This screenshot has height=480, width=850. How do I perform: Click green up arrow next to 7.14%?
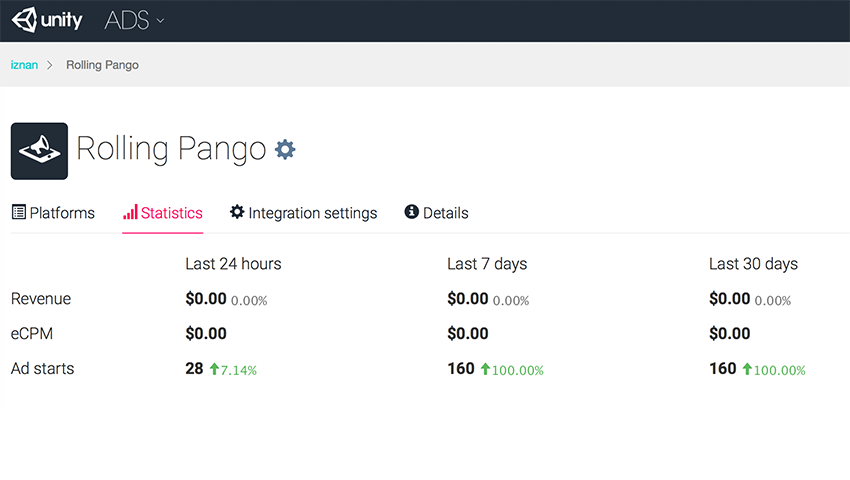pos(213,369)
